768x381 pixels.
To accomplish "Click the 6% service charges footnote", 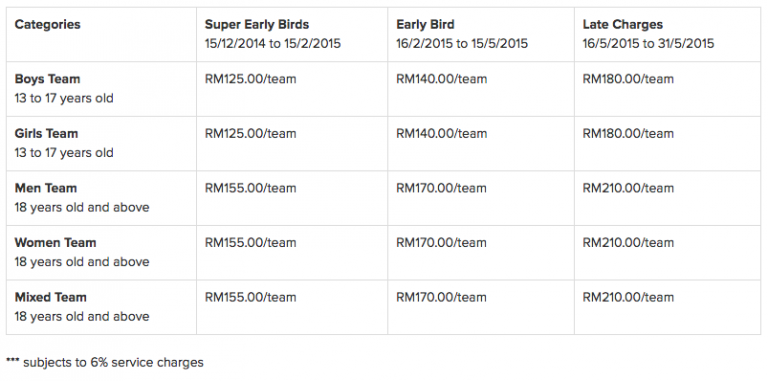I will 105,363.
